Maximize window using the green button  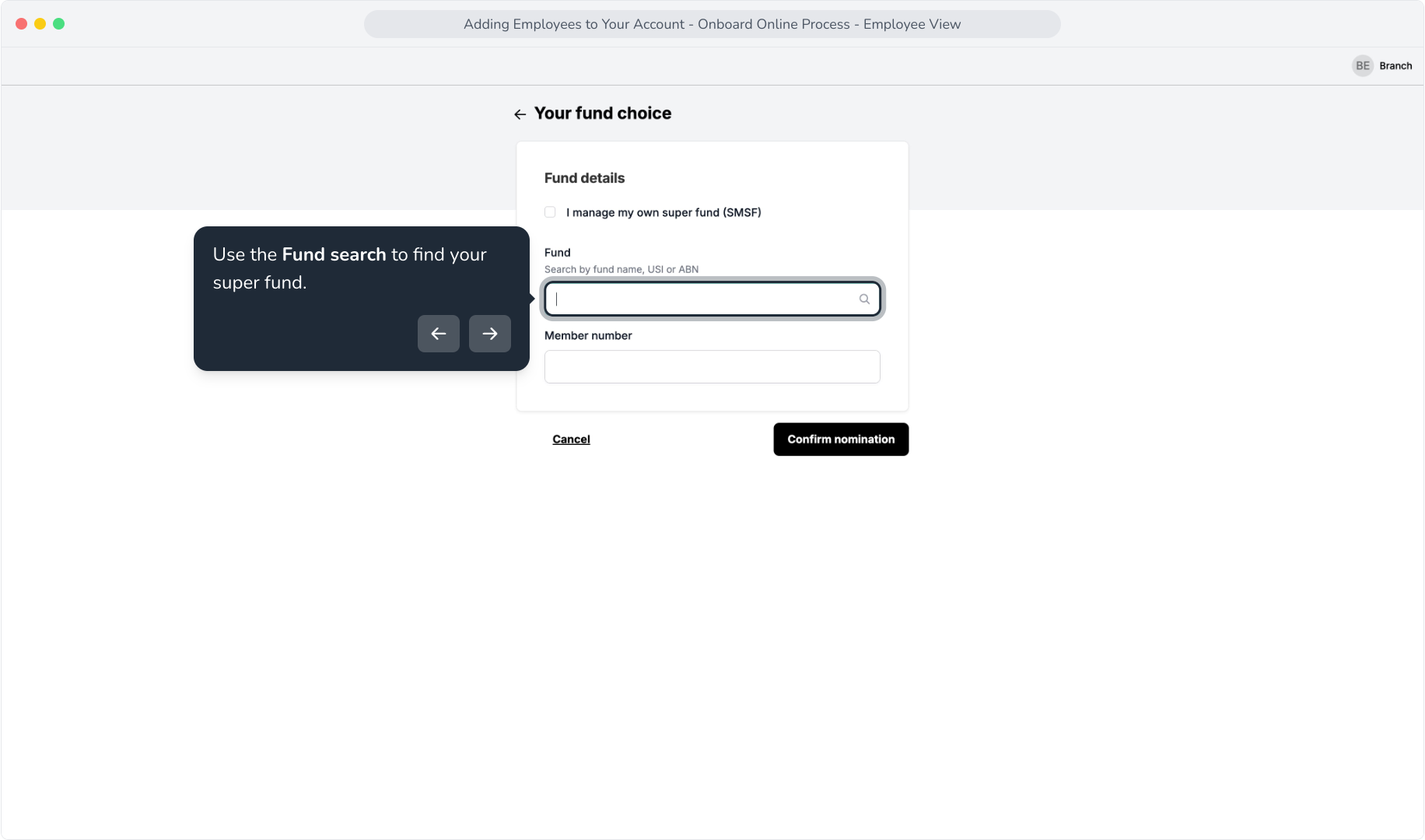[x=59, y=24]
